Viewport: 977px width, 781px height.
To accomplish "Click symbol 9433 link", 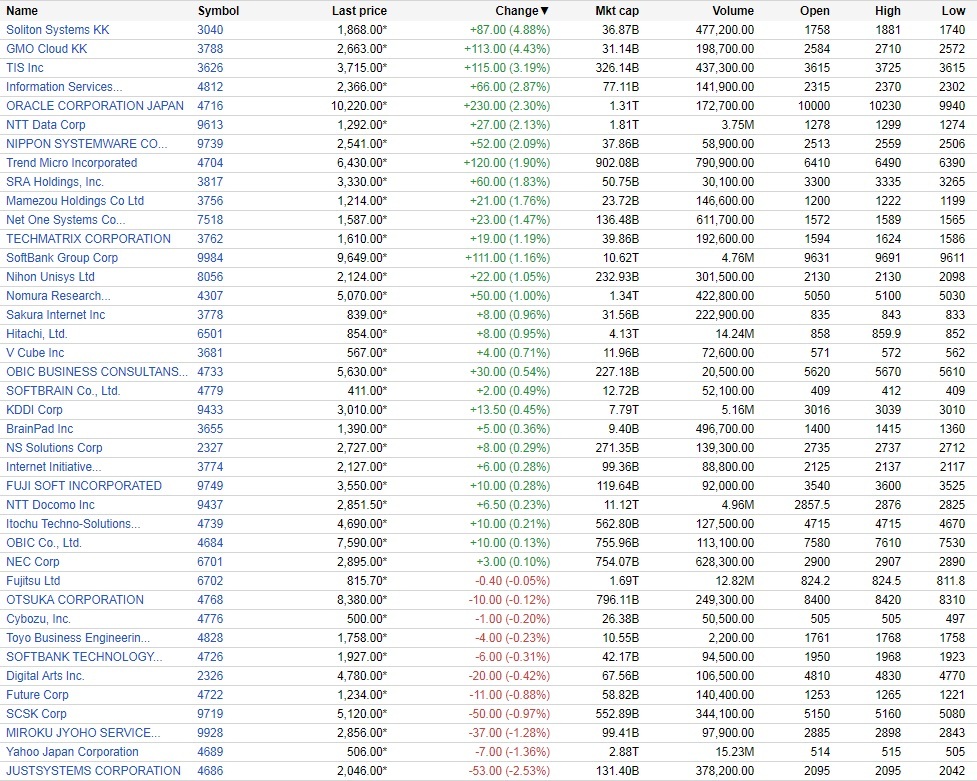I will click(x=210, y=410).
